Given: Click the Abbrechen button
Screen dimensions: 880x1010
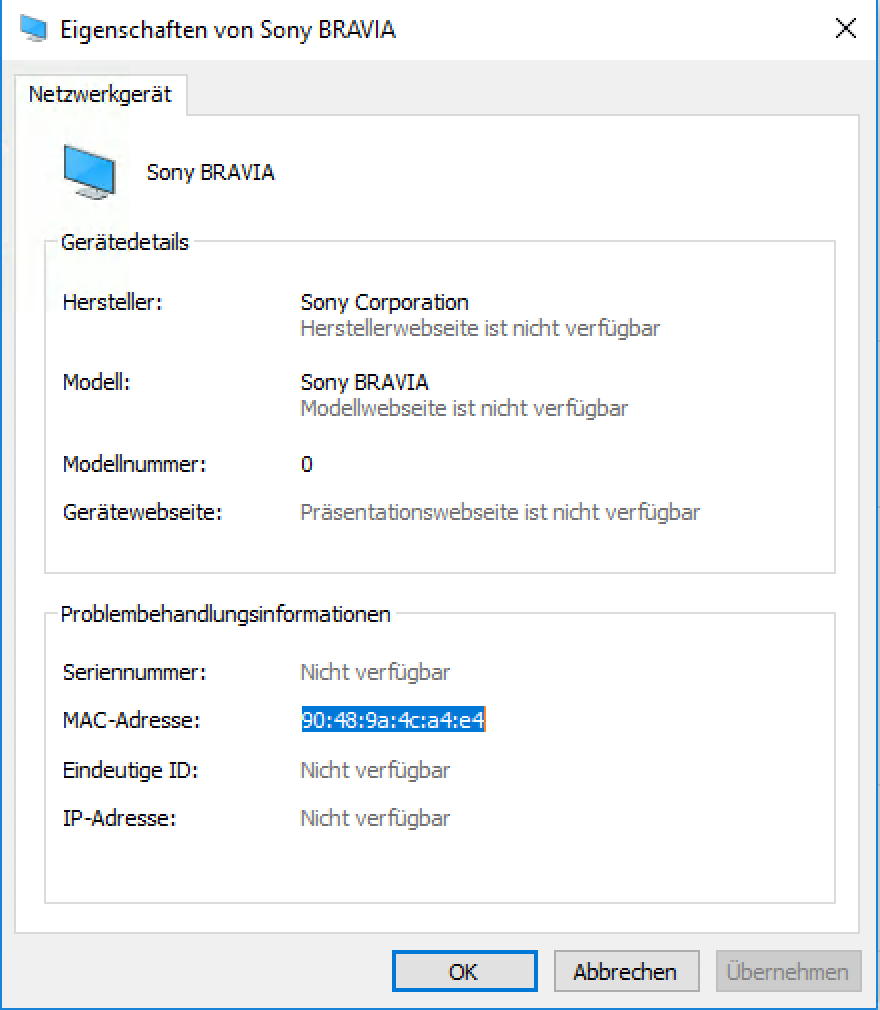Looking at the screenshot, I should (x=626, y=971).
